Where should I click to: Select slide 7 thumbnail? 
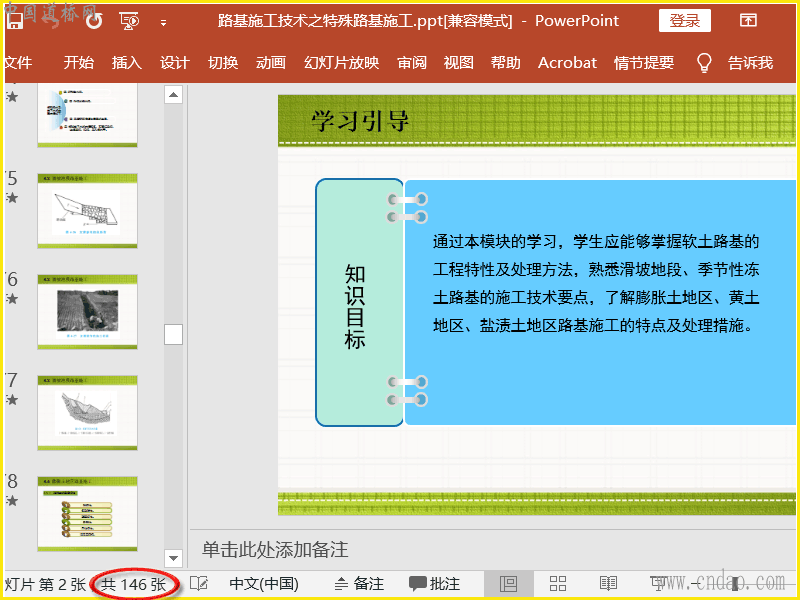point(87,413)
